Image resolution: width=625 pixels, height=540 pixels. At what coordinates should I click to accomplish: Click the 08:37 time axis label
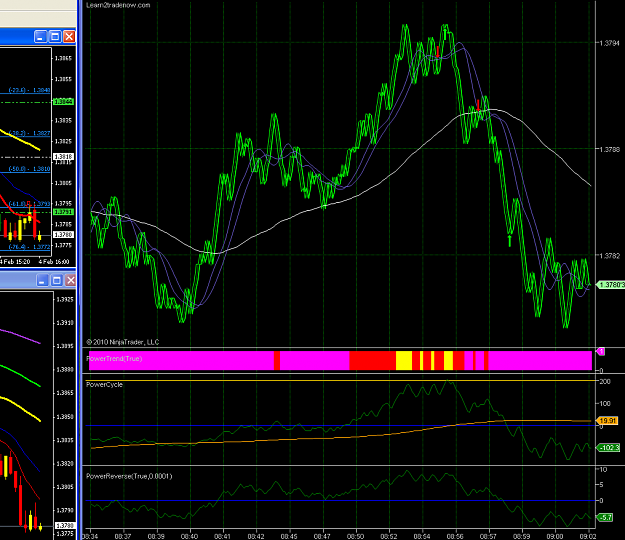(123, 536)
